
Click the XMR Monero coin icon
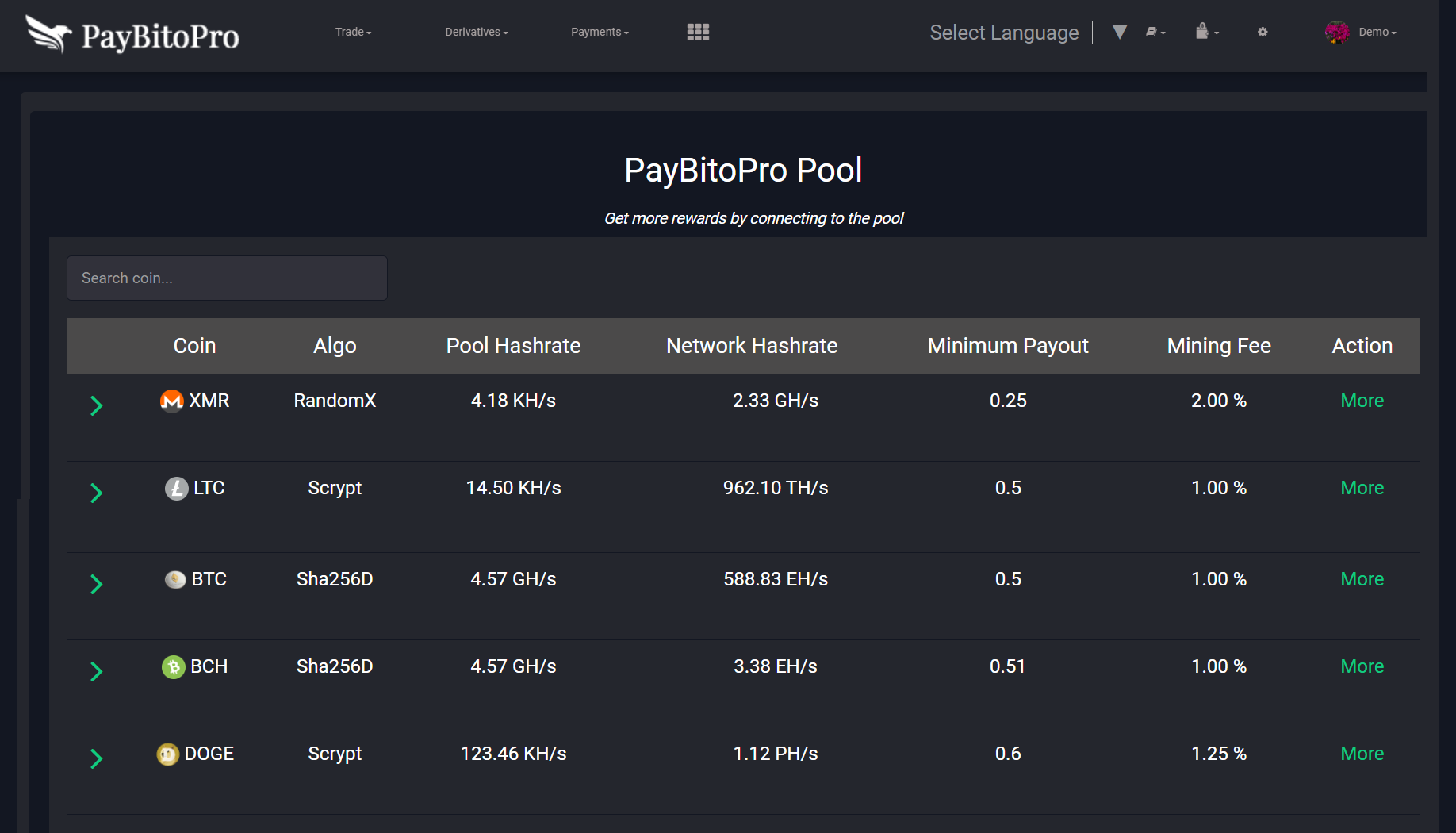pyautogui.click(x=171, y=401)
